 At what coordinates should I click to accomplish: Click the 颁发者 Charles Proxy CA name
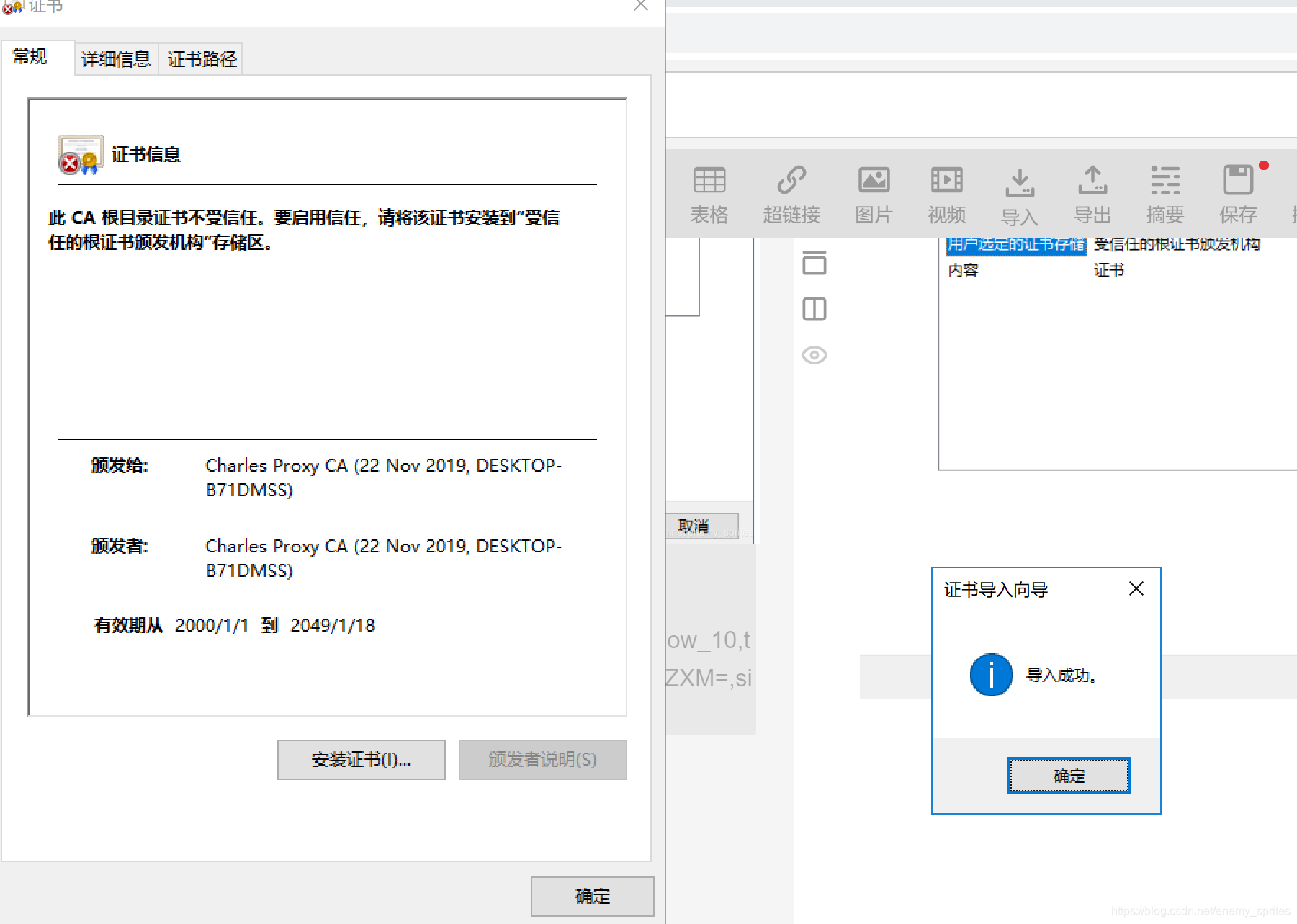383,558
